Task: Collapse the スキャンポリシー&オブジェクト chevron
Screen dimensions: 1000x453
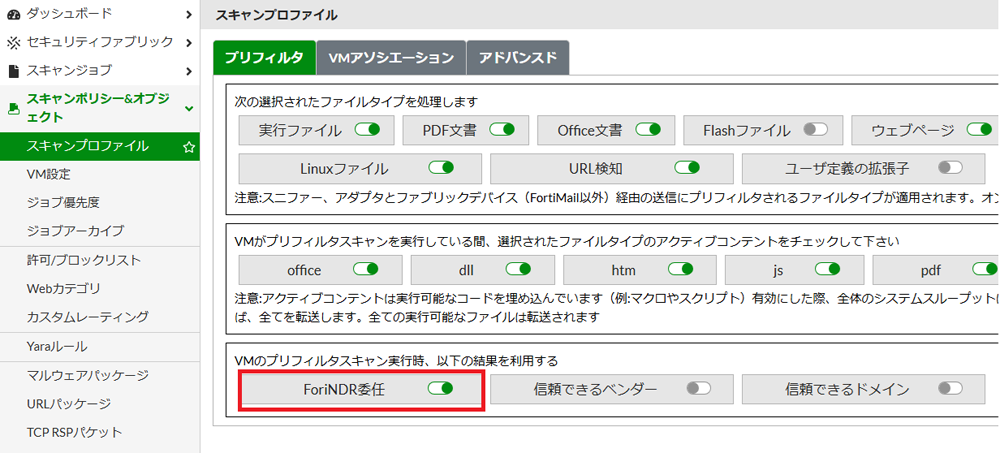Action: click(188, 108)
